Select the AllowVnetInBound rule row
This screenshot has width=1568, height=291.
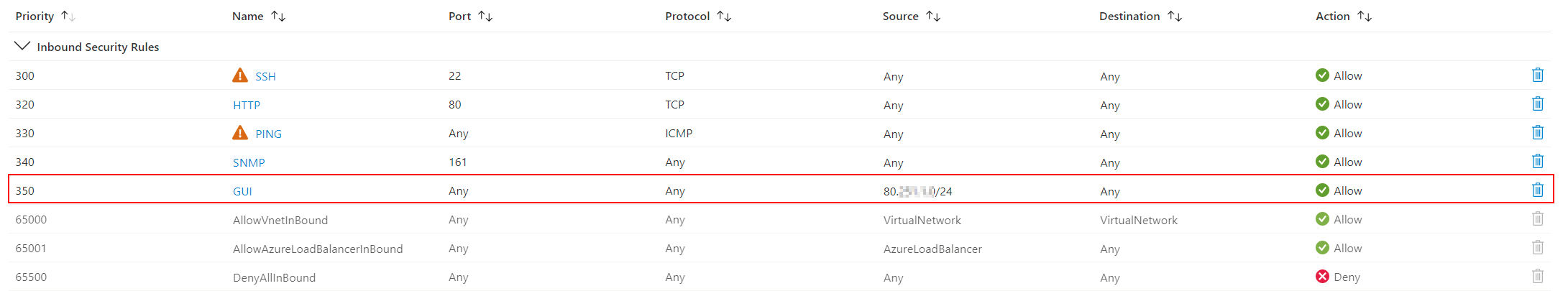tap(280, 220)
